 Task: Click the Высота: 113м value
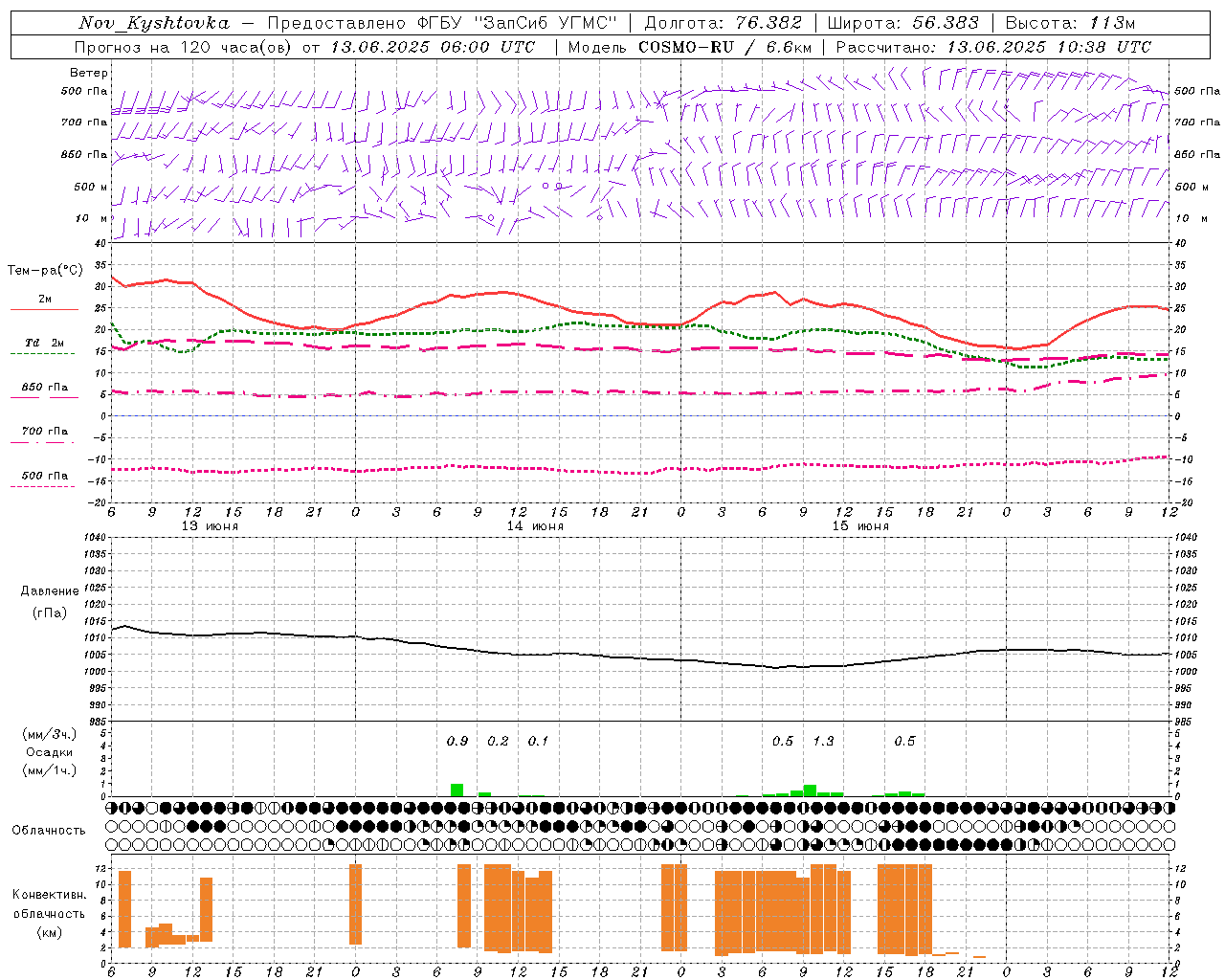click(x=1070, y=23)
